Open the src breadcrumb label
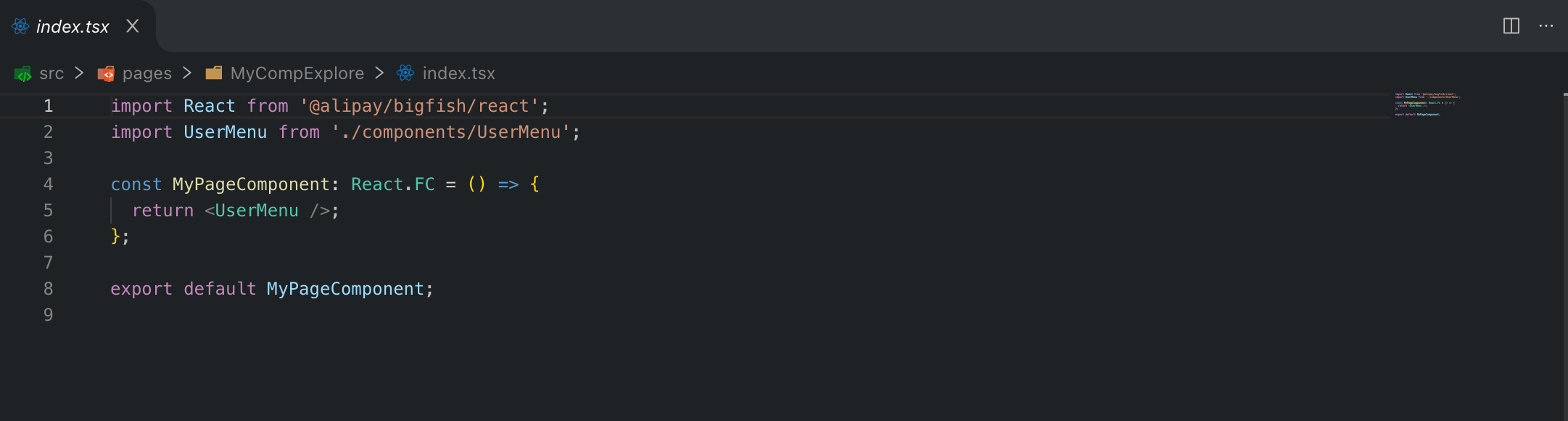Viewport: 1568px width, 421px height. click(51, 73)
